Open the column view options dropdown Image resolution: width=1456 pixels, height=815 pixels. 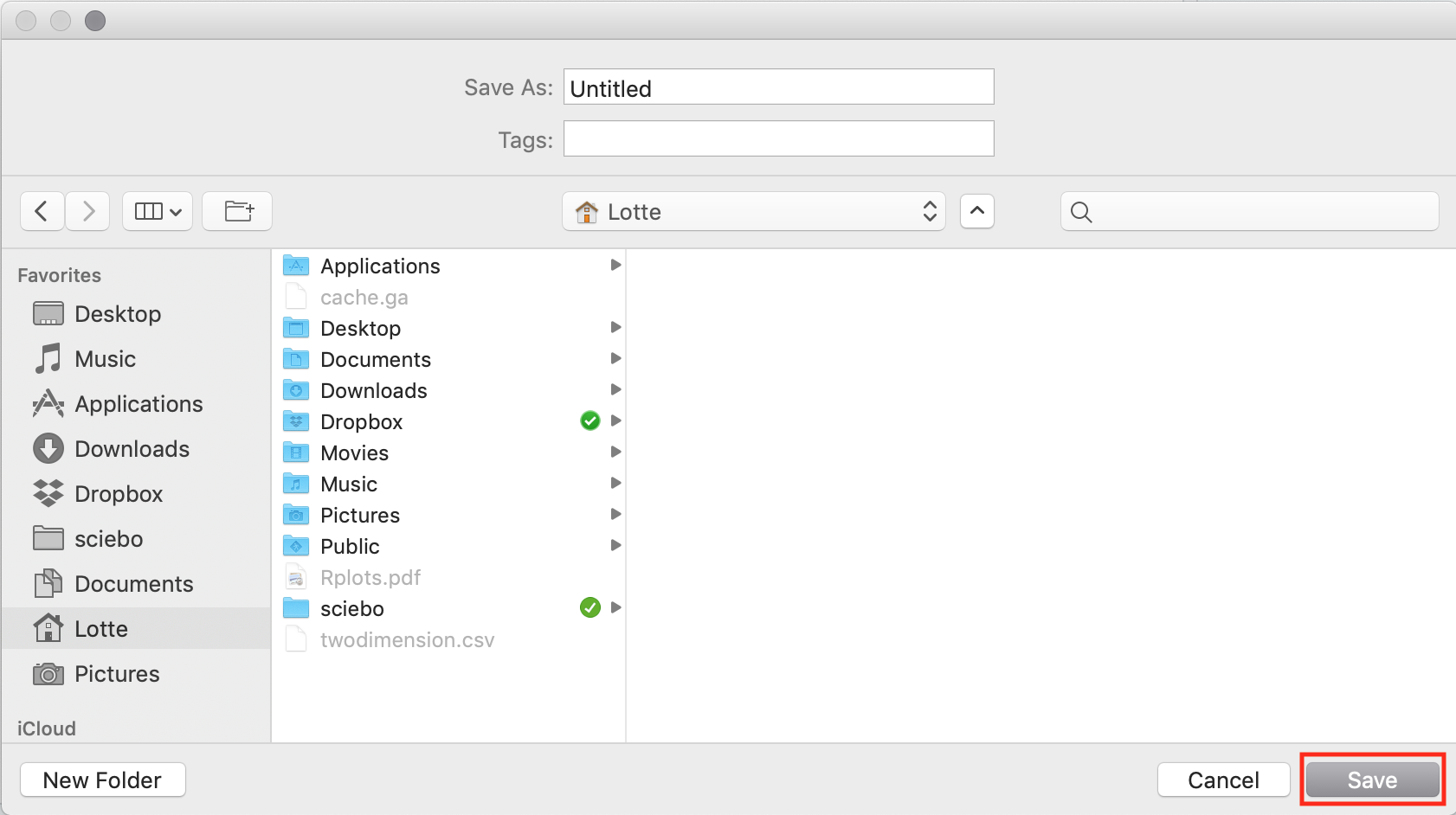(158, 211)
